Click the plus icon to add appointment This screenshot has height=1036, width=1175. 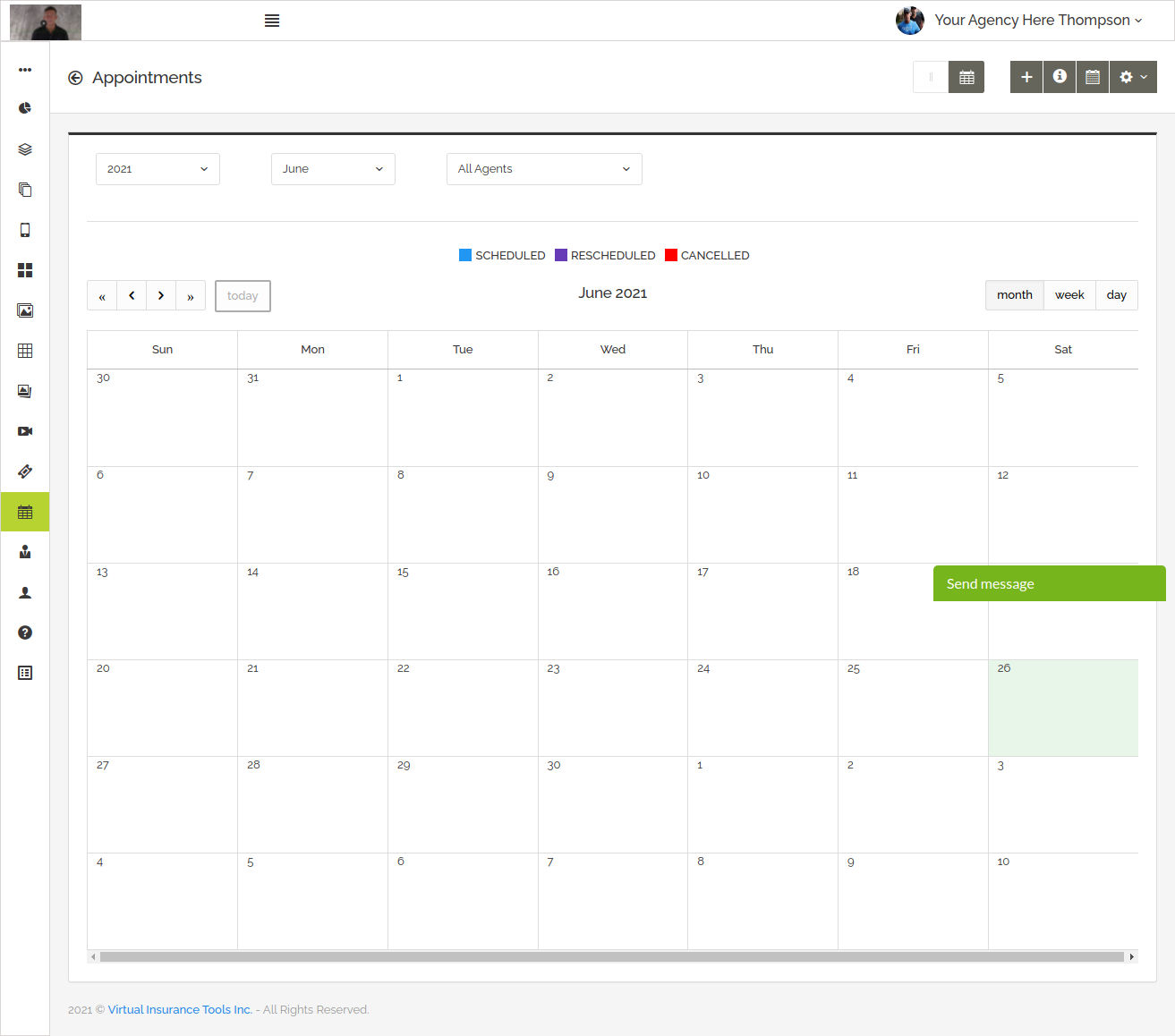click(1026, 77)
